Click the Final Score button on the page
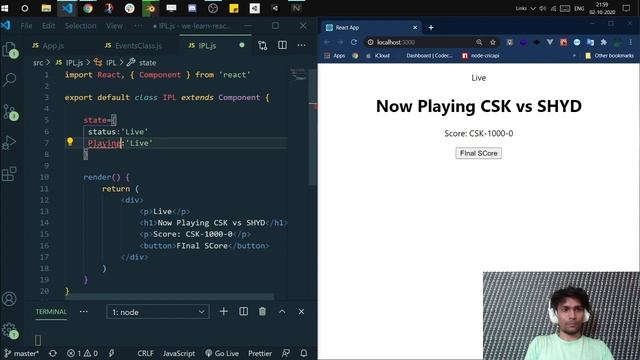This screenshot has width=640, height=360. [x=479, y=153]
